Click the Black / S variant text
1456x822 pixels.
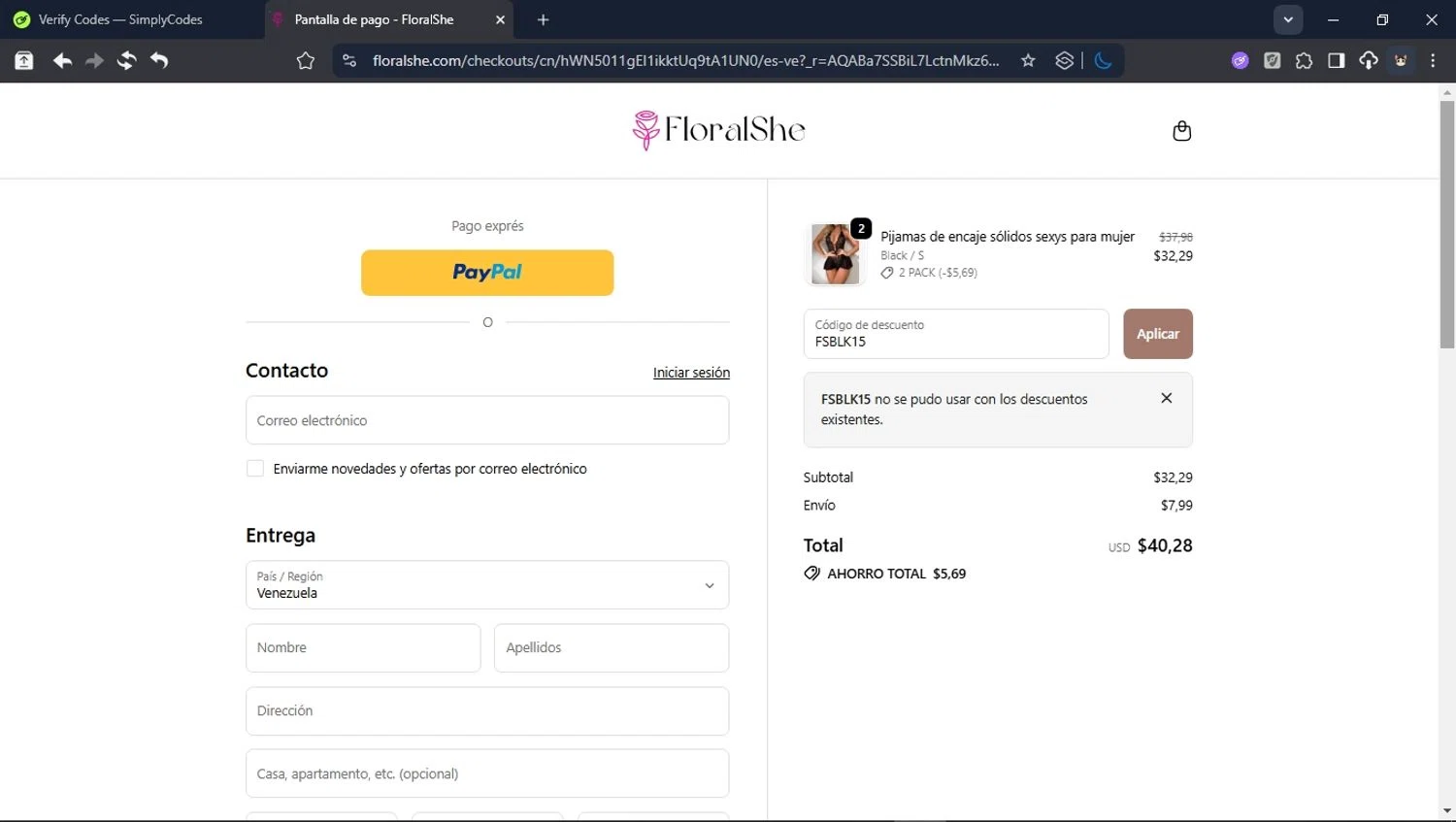tap(902, 255)
